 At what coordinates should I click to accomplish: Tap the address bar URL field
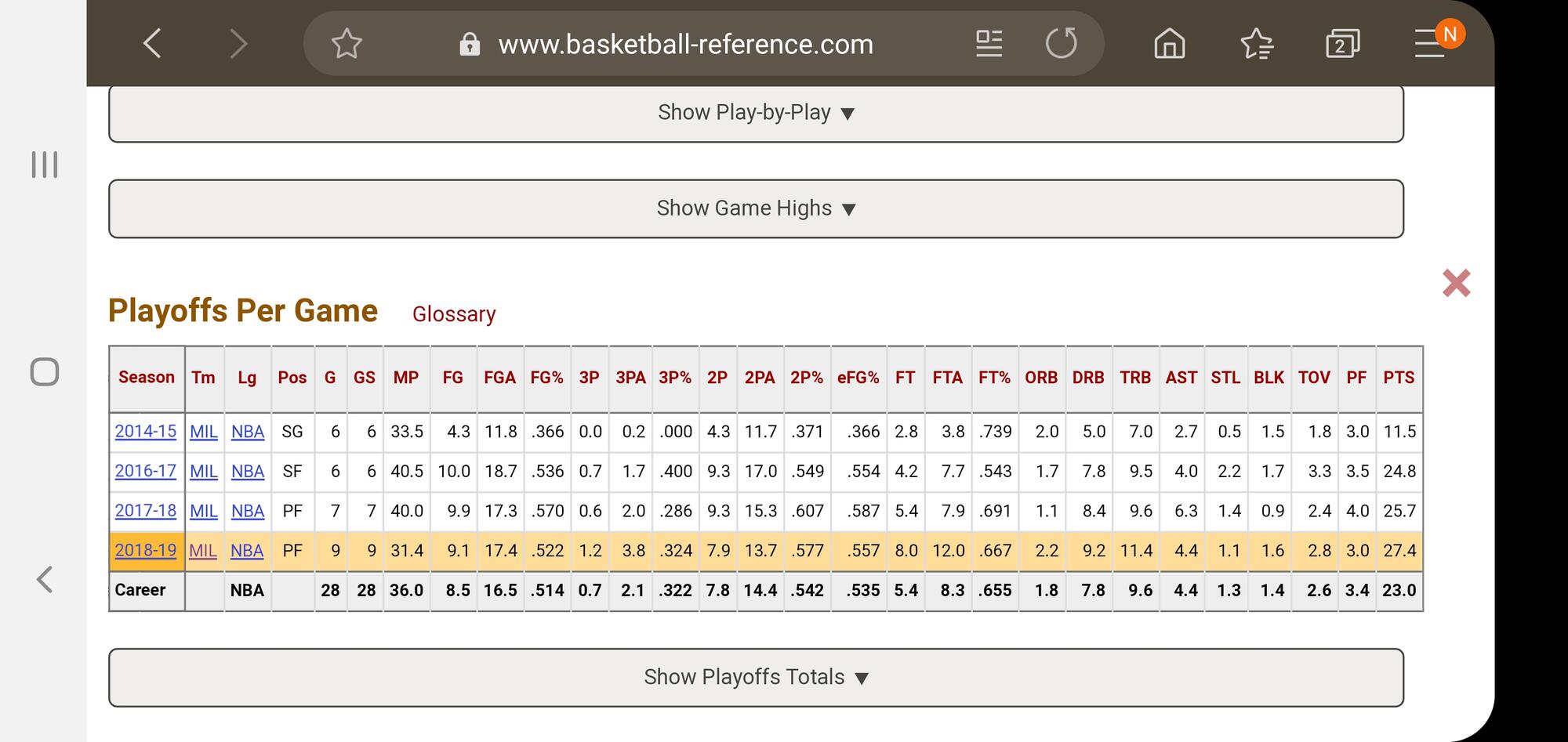tap(685, 45)
